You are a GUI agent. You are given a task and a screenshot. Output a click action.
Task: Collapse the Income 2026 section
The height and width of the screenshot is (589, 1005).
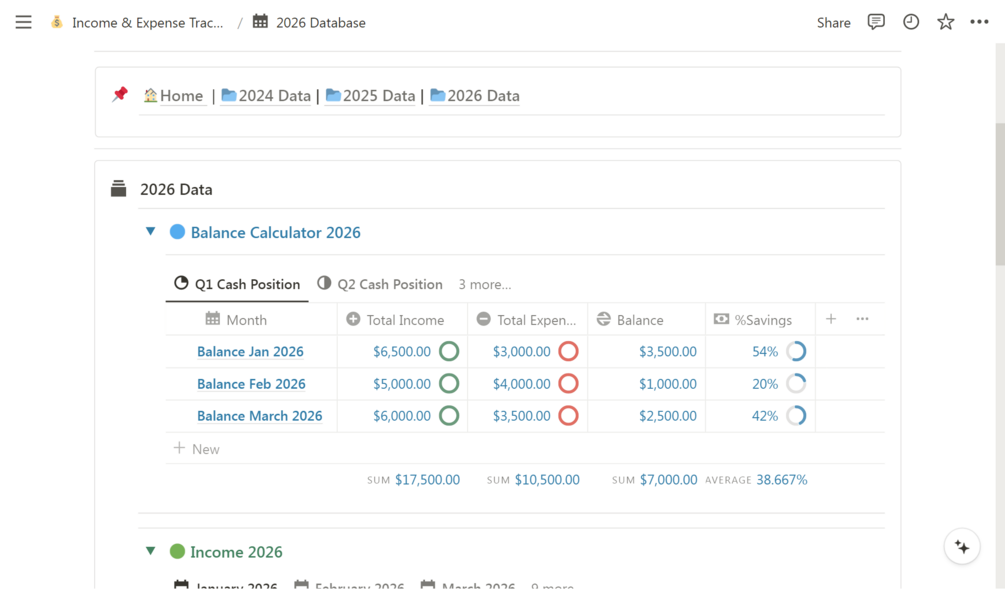pos(150,551)
